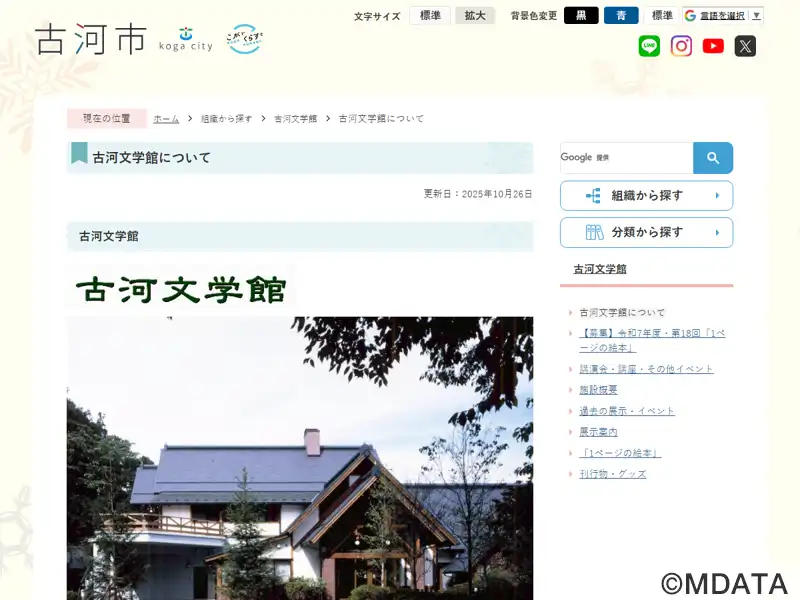Open the Instagram icon link

coord(681,46)
